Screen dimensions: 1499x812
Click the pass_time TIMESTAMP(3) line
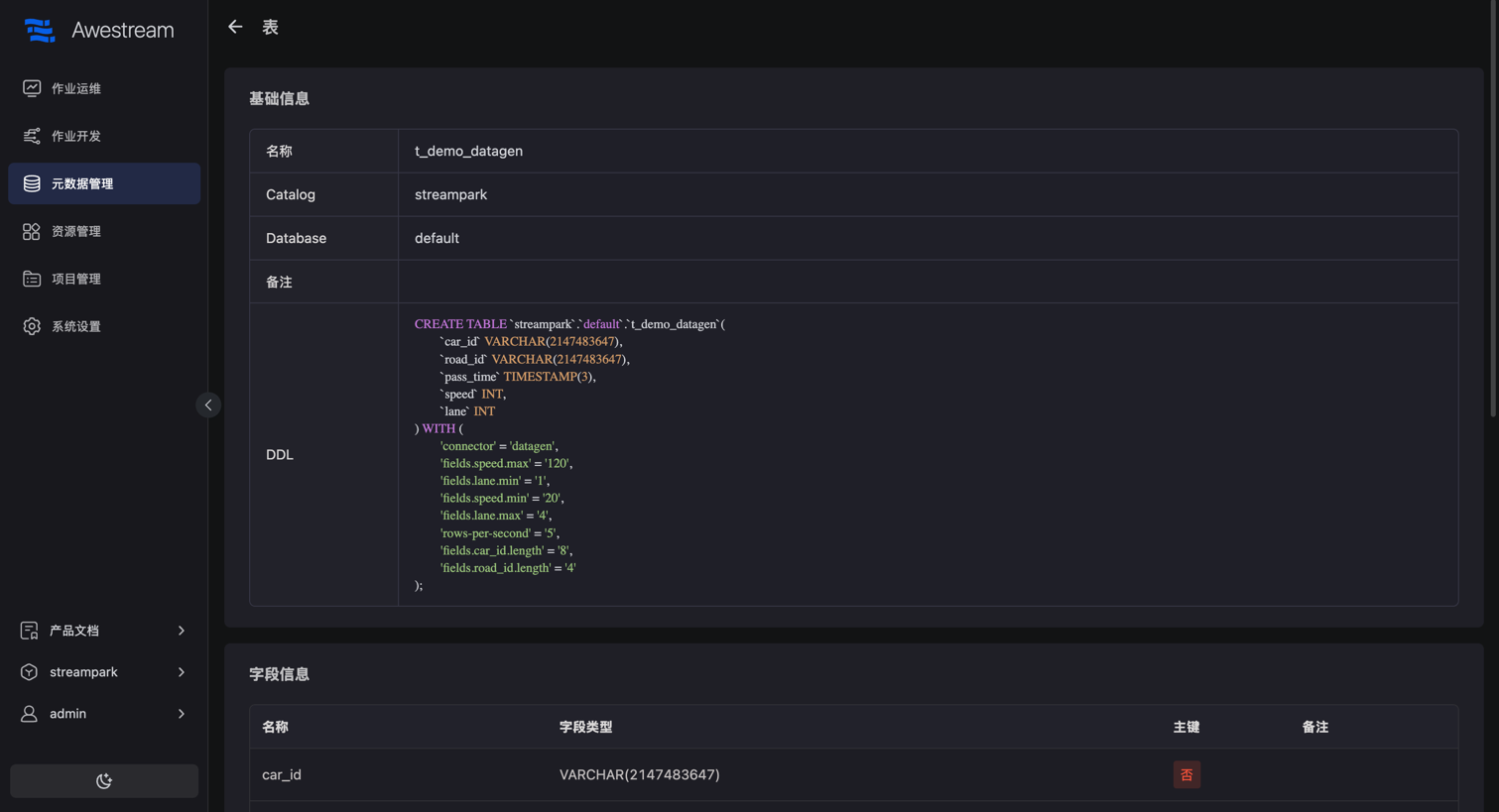coord(518,377)
